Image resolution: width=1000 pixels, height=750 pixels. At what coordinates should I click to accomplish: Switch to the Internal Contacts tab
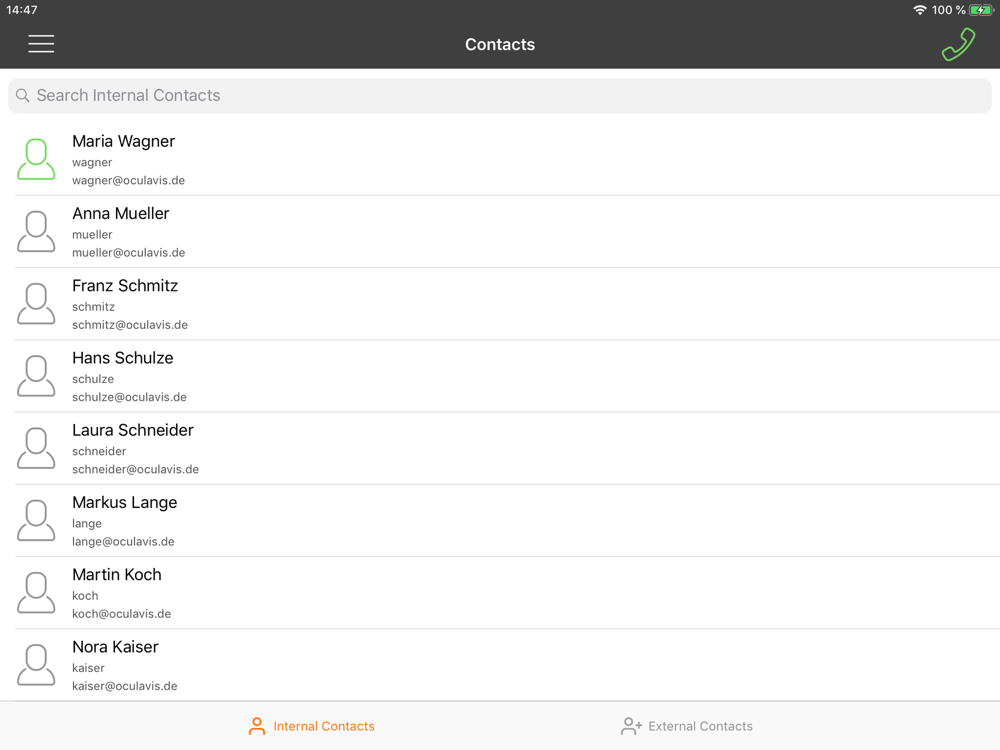coord(311,726)
